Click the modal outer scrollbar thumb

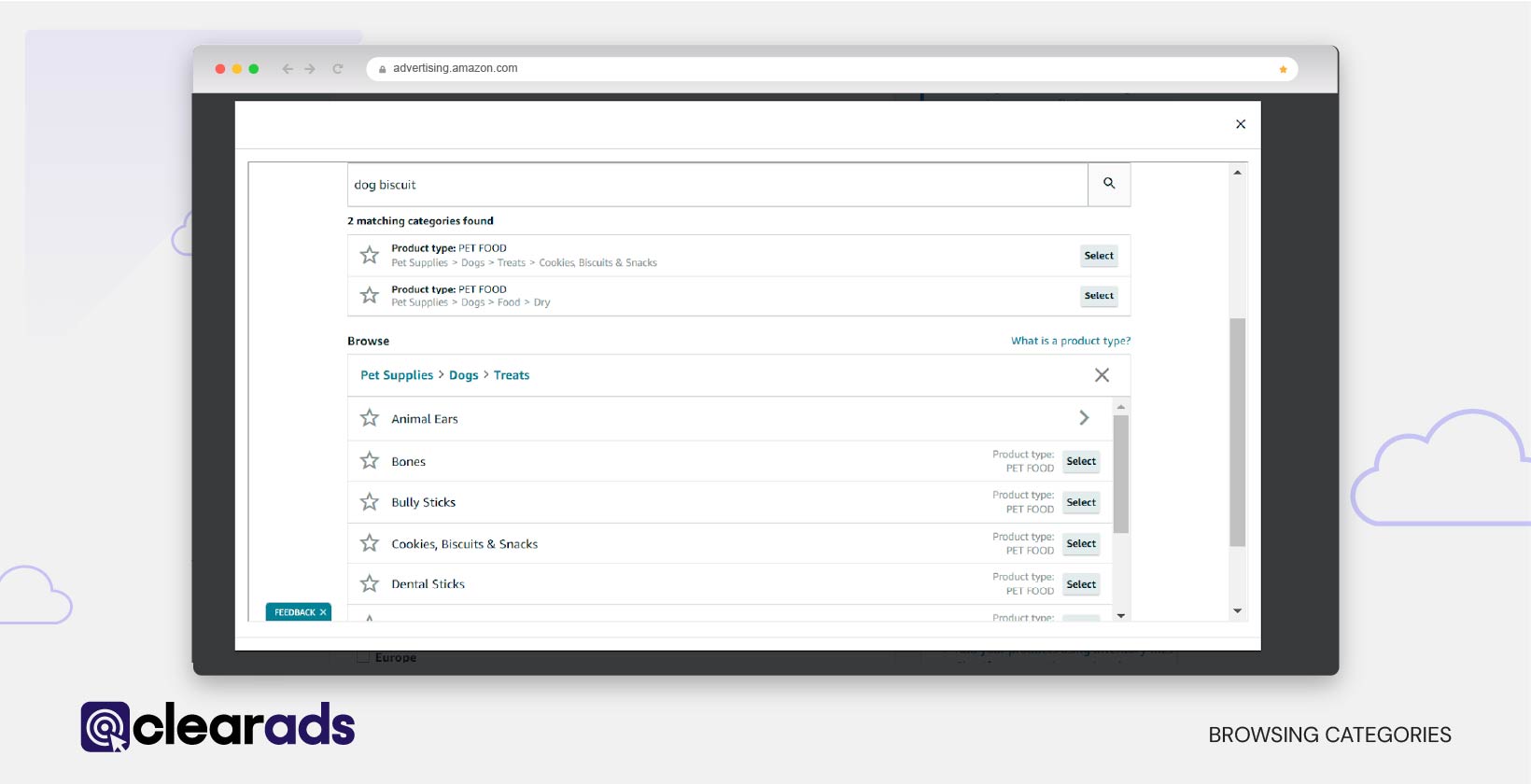pos(1237,432)
